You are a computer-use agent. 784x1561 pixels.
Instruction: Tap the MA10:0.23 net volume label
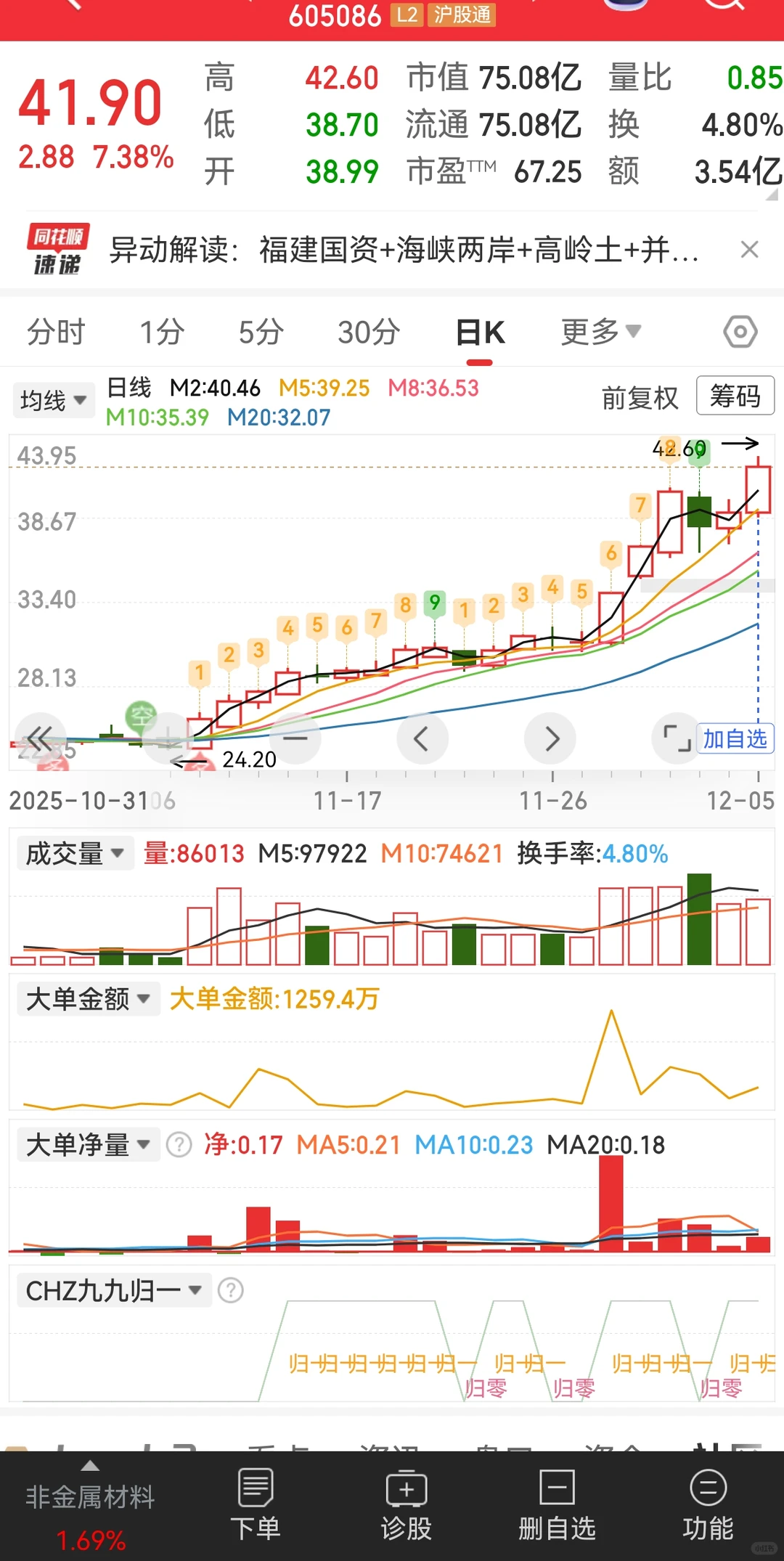pyautogui.click(x=474, y=1145)
